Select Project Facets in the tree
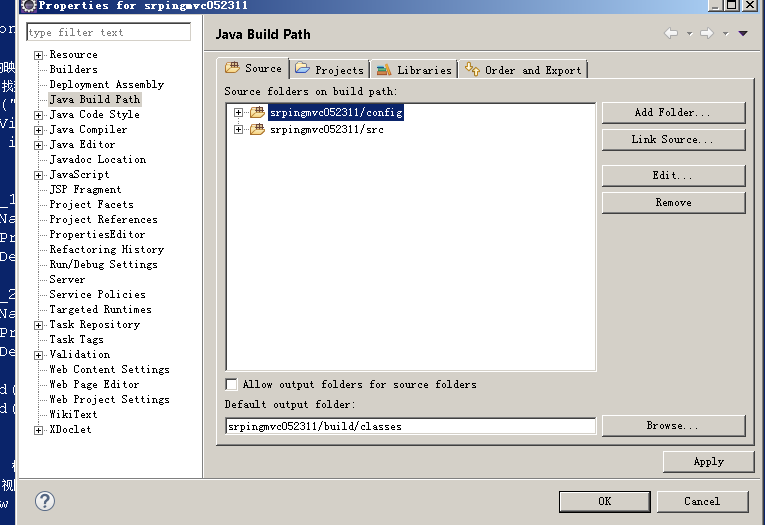 pyautogui.click(x=91, y=204)
